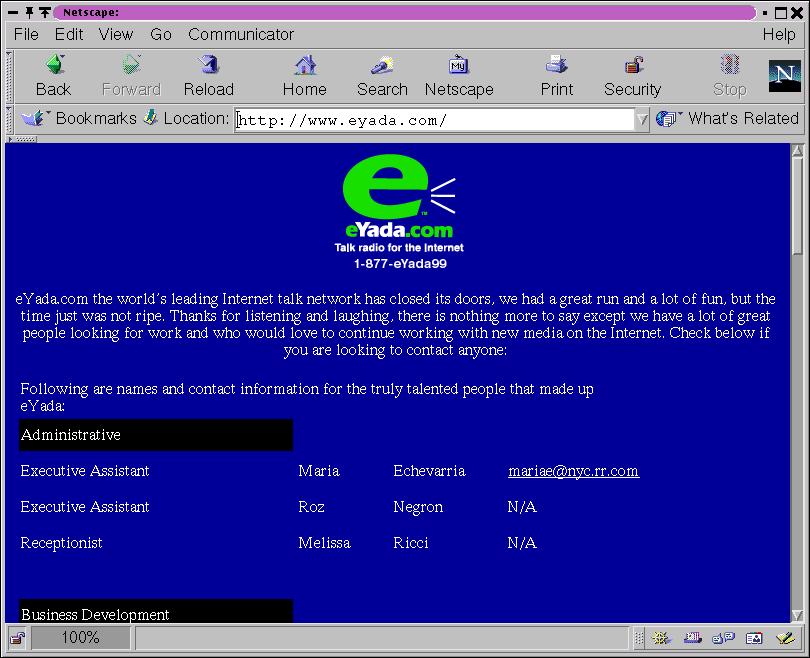Expand the collapsed personal toolbar tab
Viewport: 810px width, 658px height.
[21, 139]
